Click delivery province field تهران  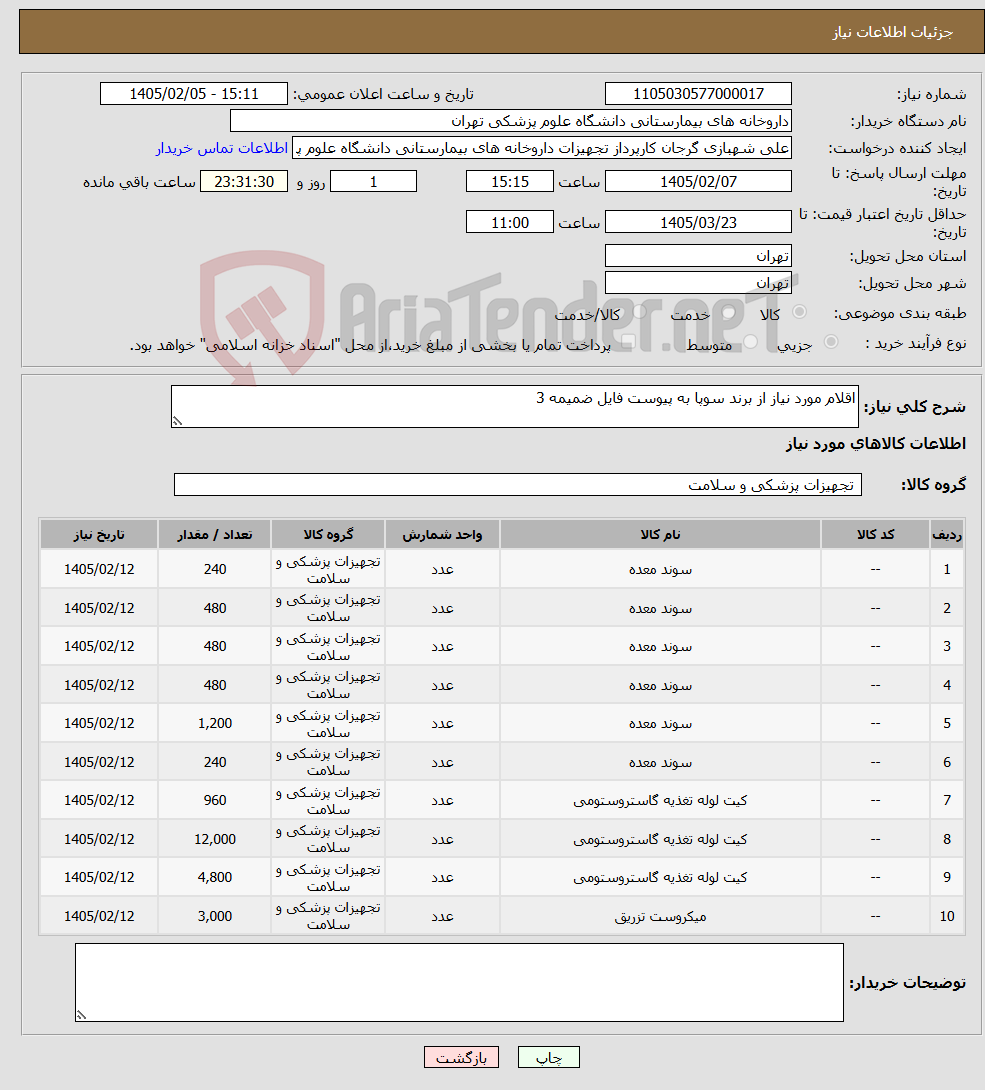click(698, 256)
